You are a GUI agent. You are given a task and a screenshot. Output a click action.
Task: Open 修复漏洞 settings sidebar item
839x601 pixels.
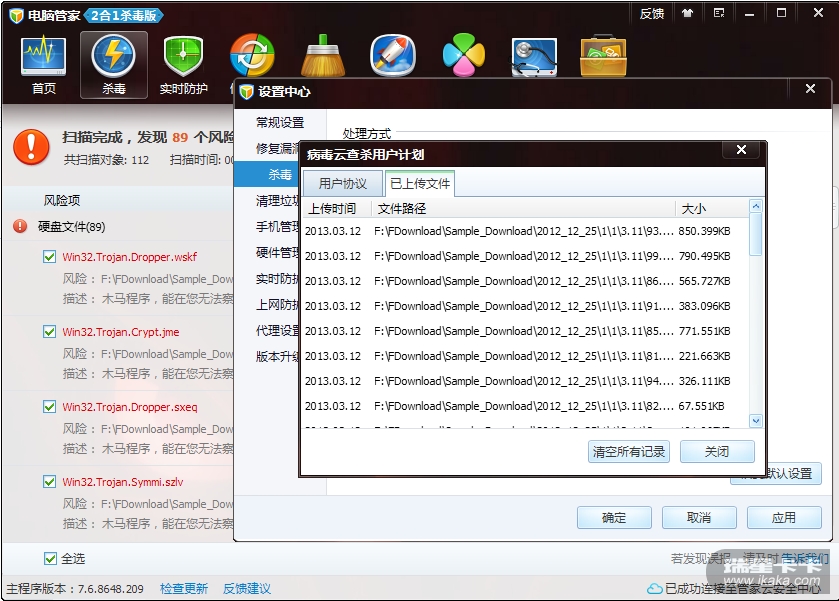[x=267, y=148]
